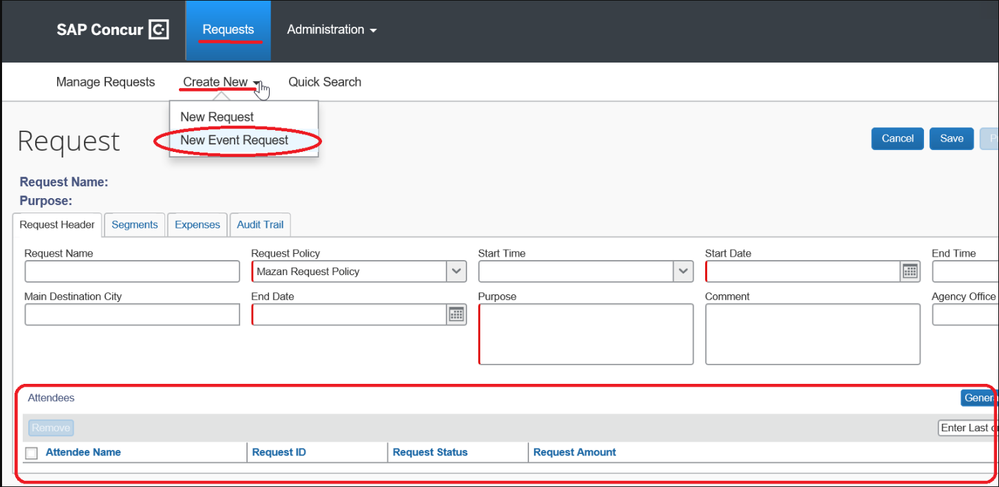The image size is (999, 487).
Task: Select all attendees with the header checkbox
Action: coord(31,453)
